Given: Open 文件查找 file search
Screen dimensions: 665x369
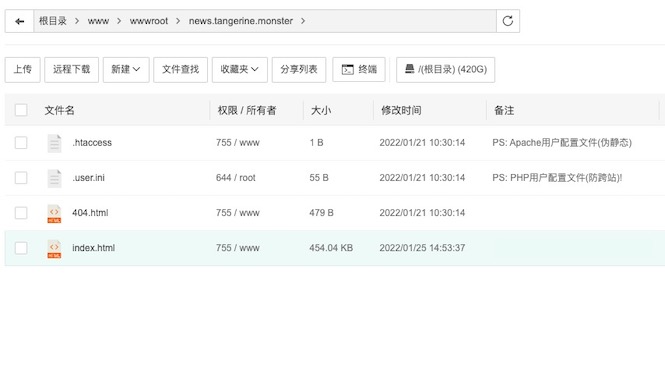Looking at the screenshot, I should [x=180, y=70].
